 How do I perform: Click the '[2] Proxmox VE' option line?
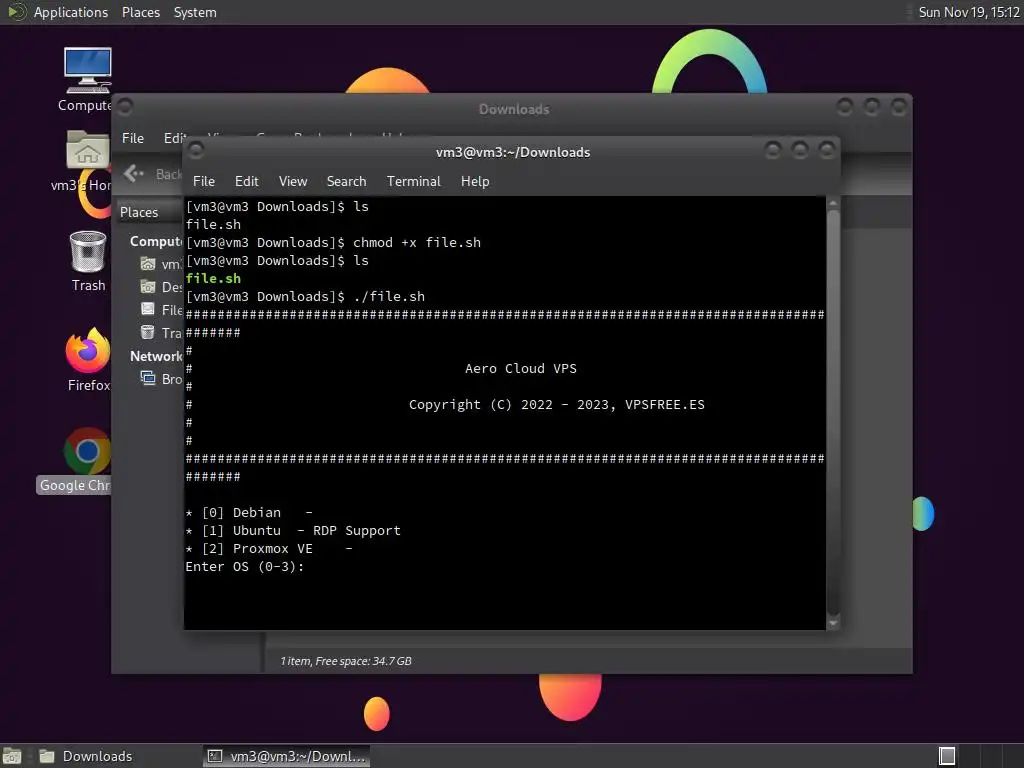(x=269, y=549)
